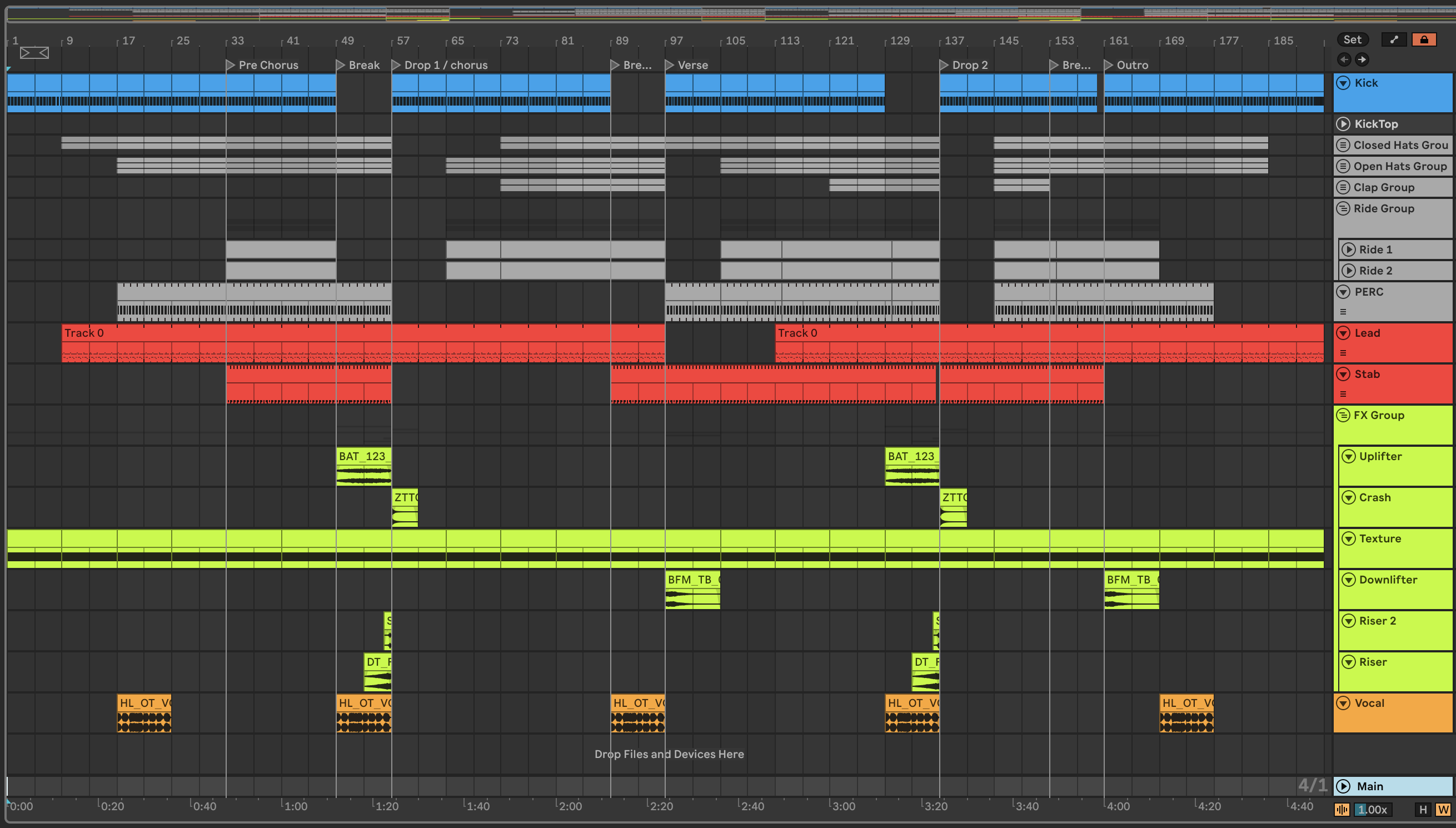
Task: Click the Main track unfold button
Action: click(x=1343, y=786)
